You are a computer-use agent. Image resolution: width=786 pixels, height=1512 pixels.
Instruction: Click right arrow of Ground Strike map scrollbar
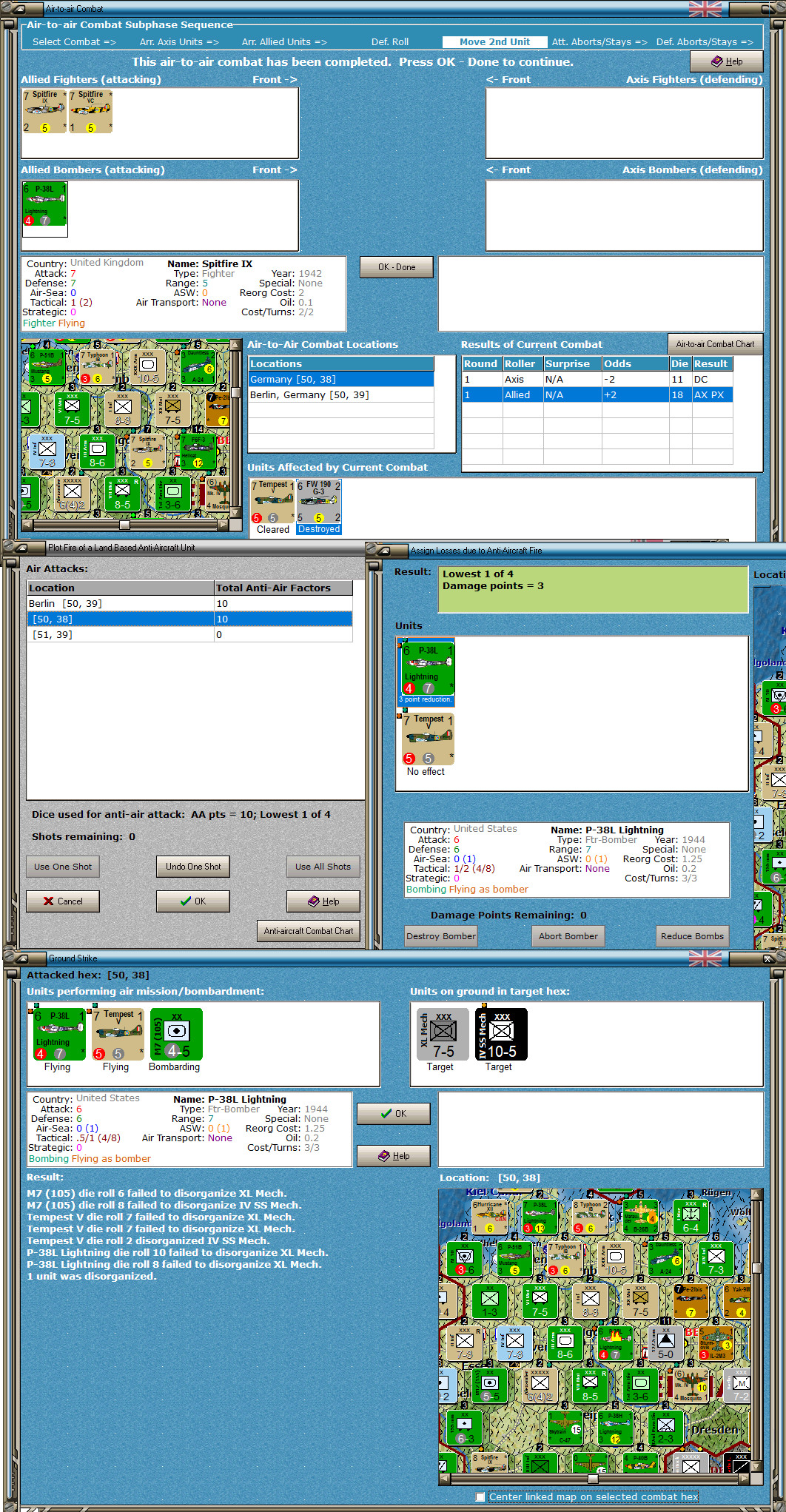[x=745, y=1479]
